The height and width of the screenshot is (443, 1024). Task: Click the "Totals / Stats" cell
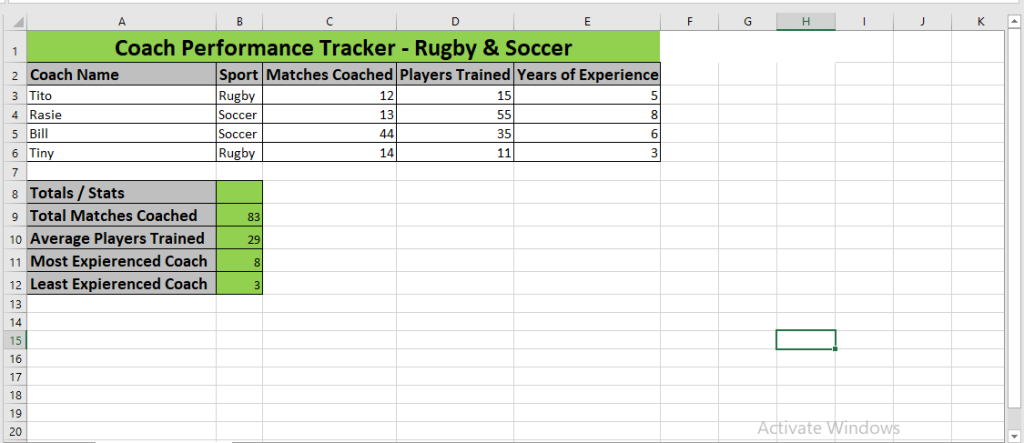coord(121,192)
